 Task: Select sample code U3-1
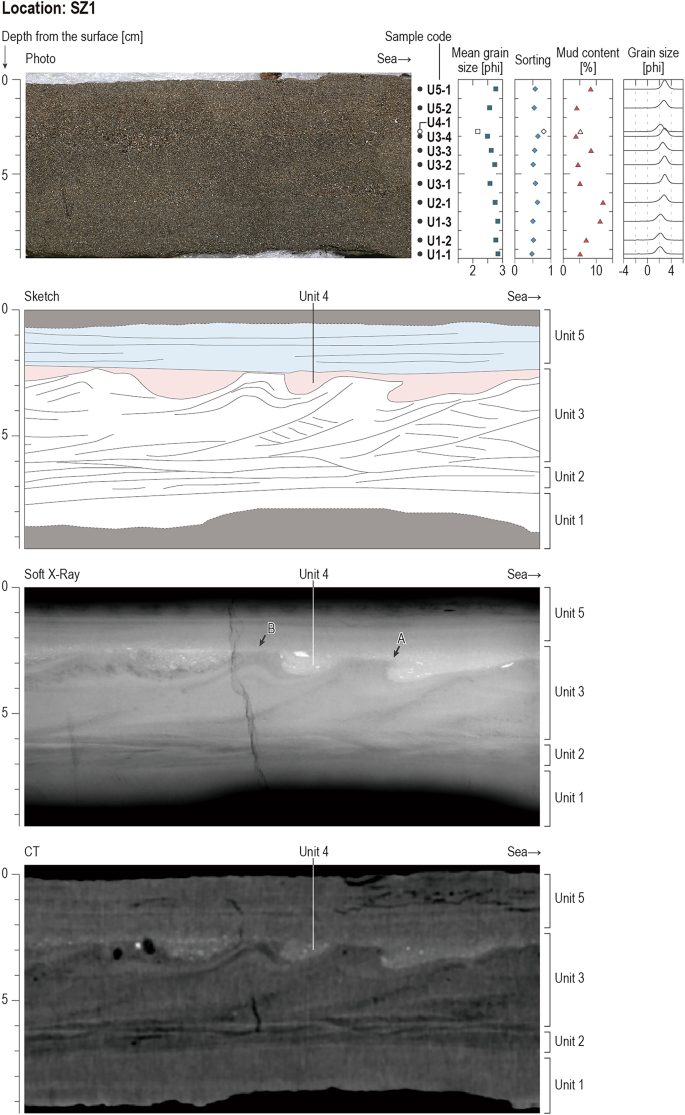tap(438, 184)
